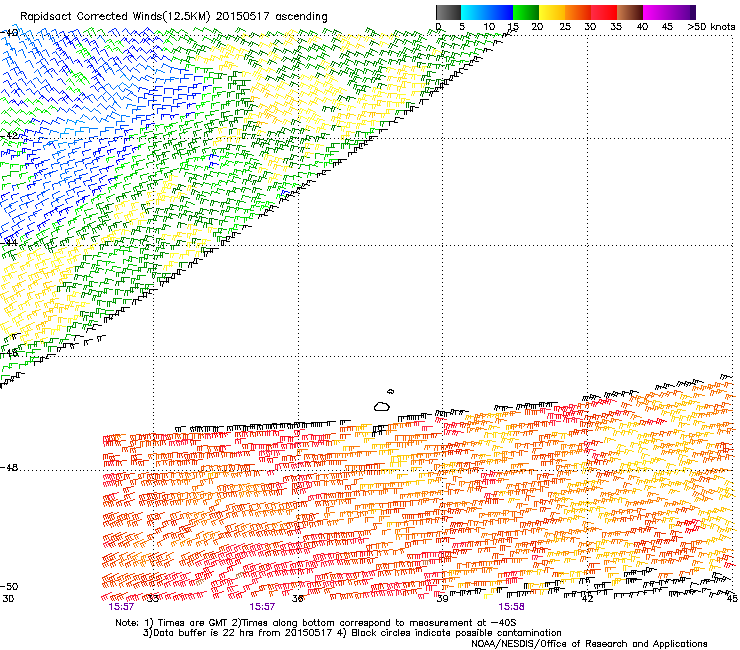
Task: Click '20150517 ascending' in the title
Action: point(271,17)
